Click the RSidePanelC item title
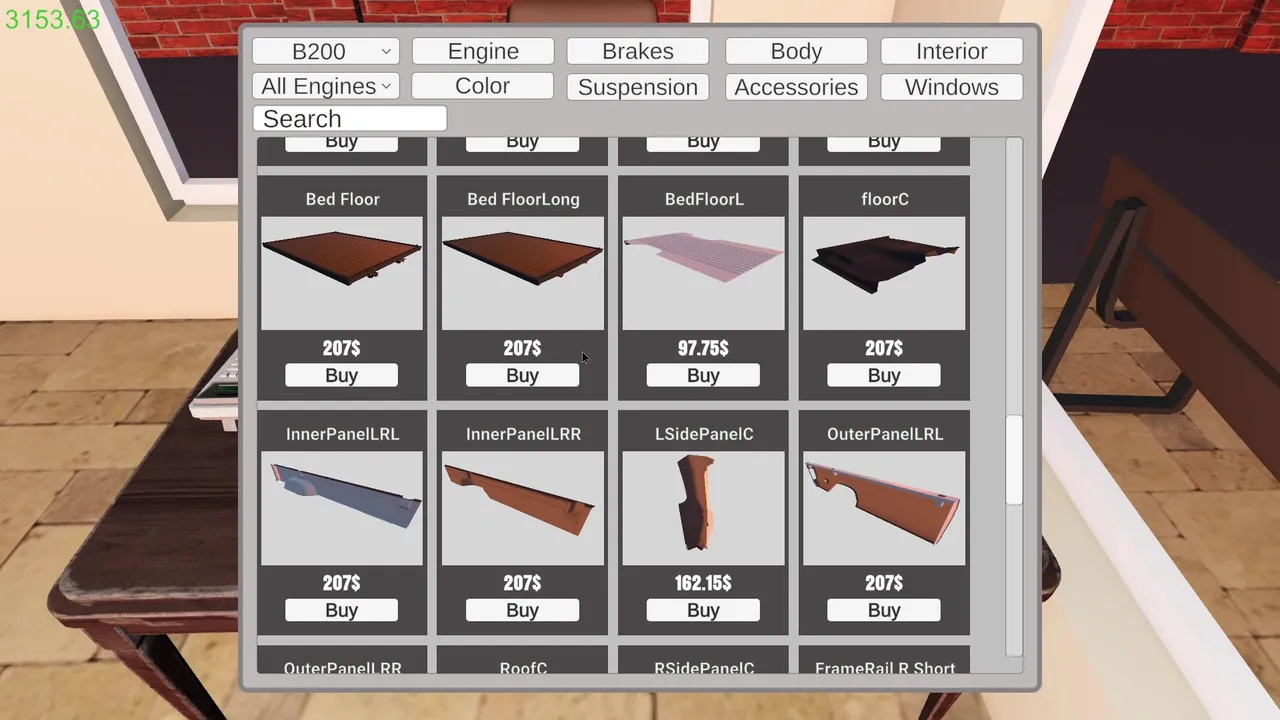Image resolution: width=1280 pixels, height=720 pixels. 704,667
